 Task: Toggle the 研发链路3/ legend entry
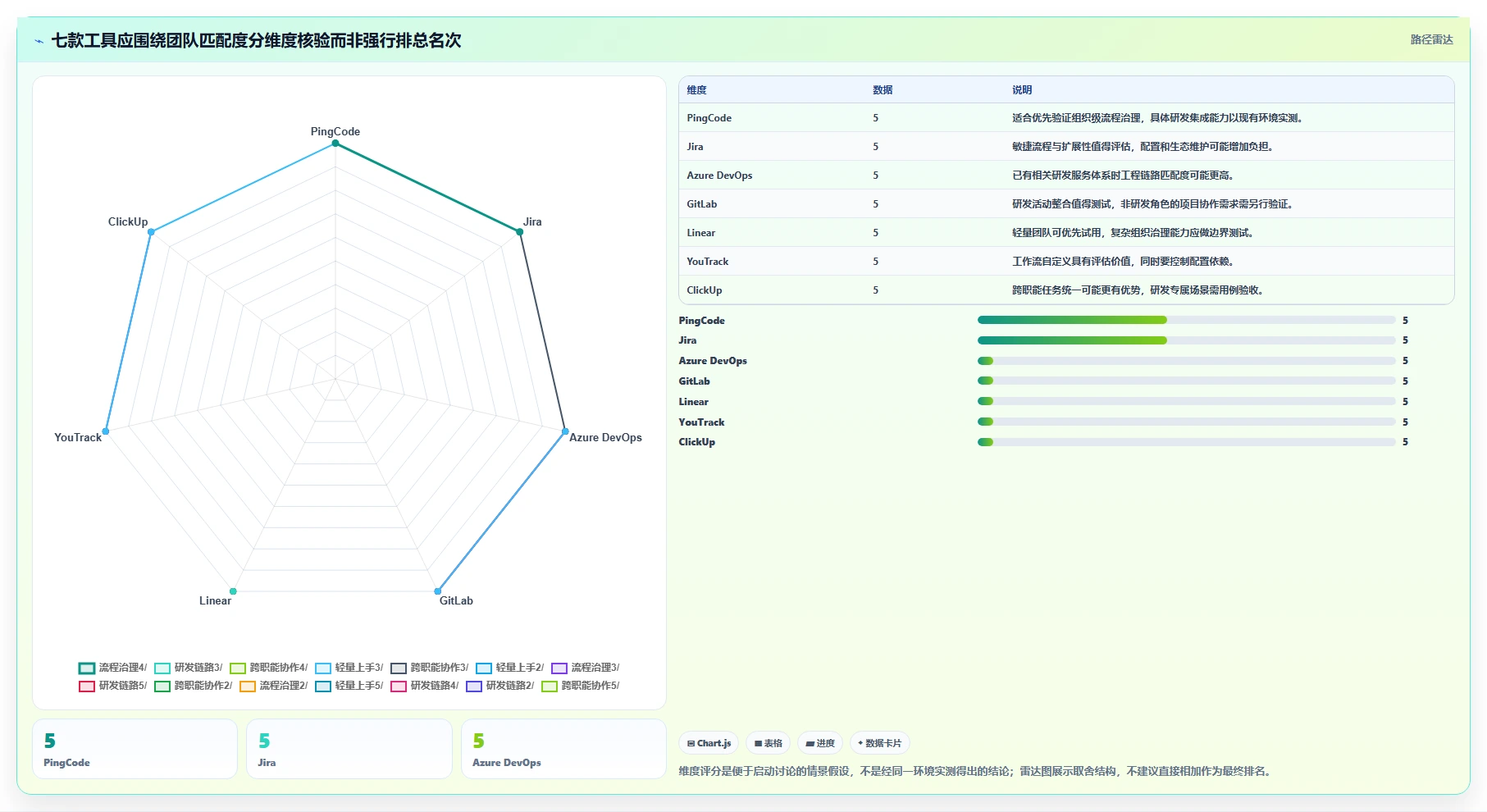click(189, 668)
